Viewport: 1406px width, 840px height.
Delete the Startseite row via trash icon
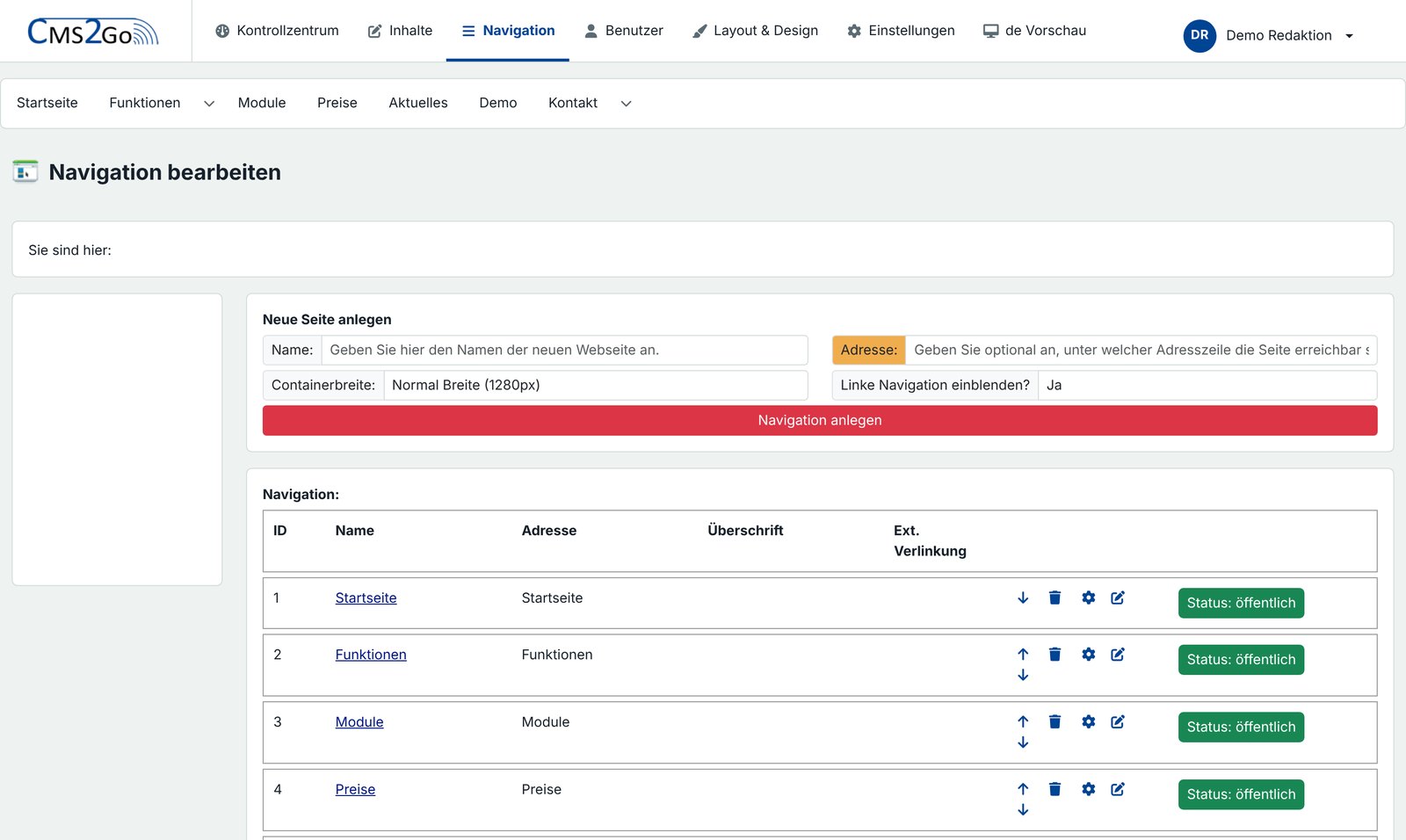point(1054,597)
